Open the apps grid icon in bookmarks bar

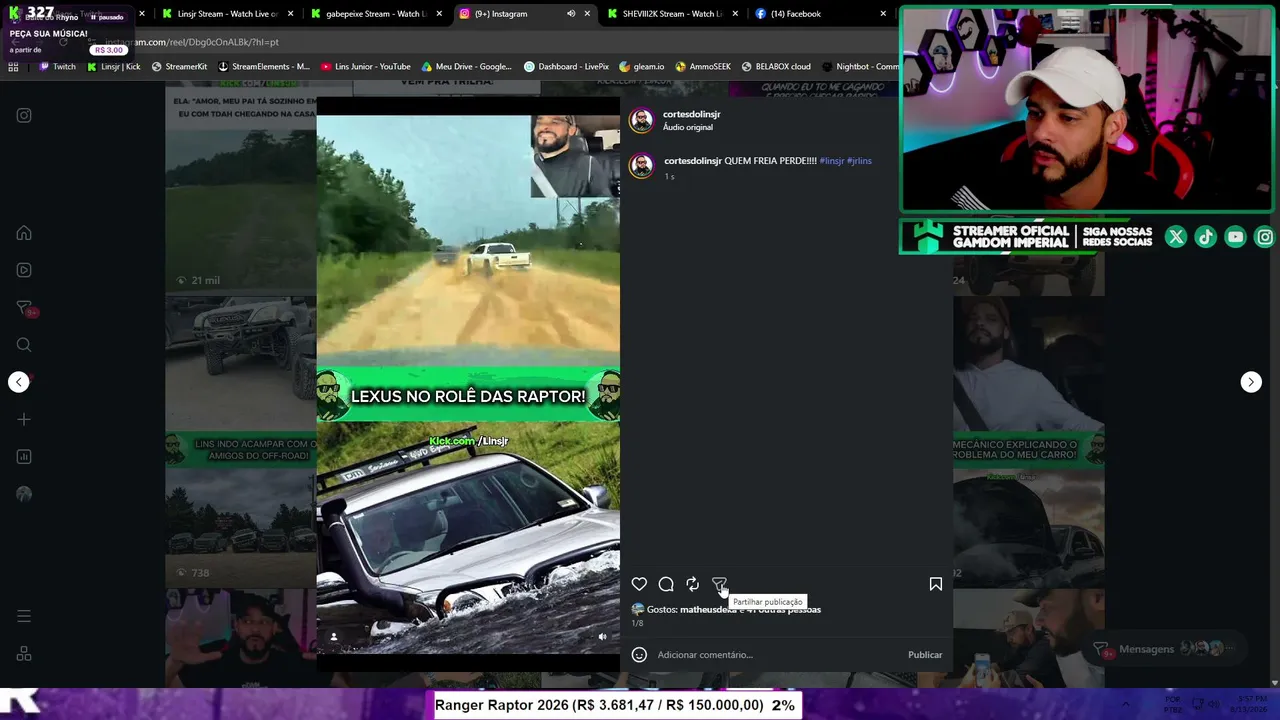(x=13, y=67)
